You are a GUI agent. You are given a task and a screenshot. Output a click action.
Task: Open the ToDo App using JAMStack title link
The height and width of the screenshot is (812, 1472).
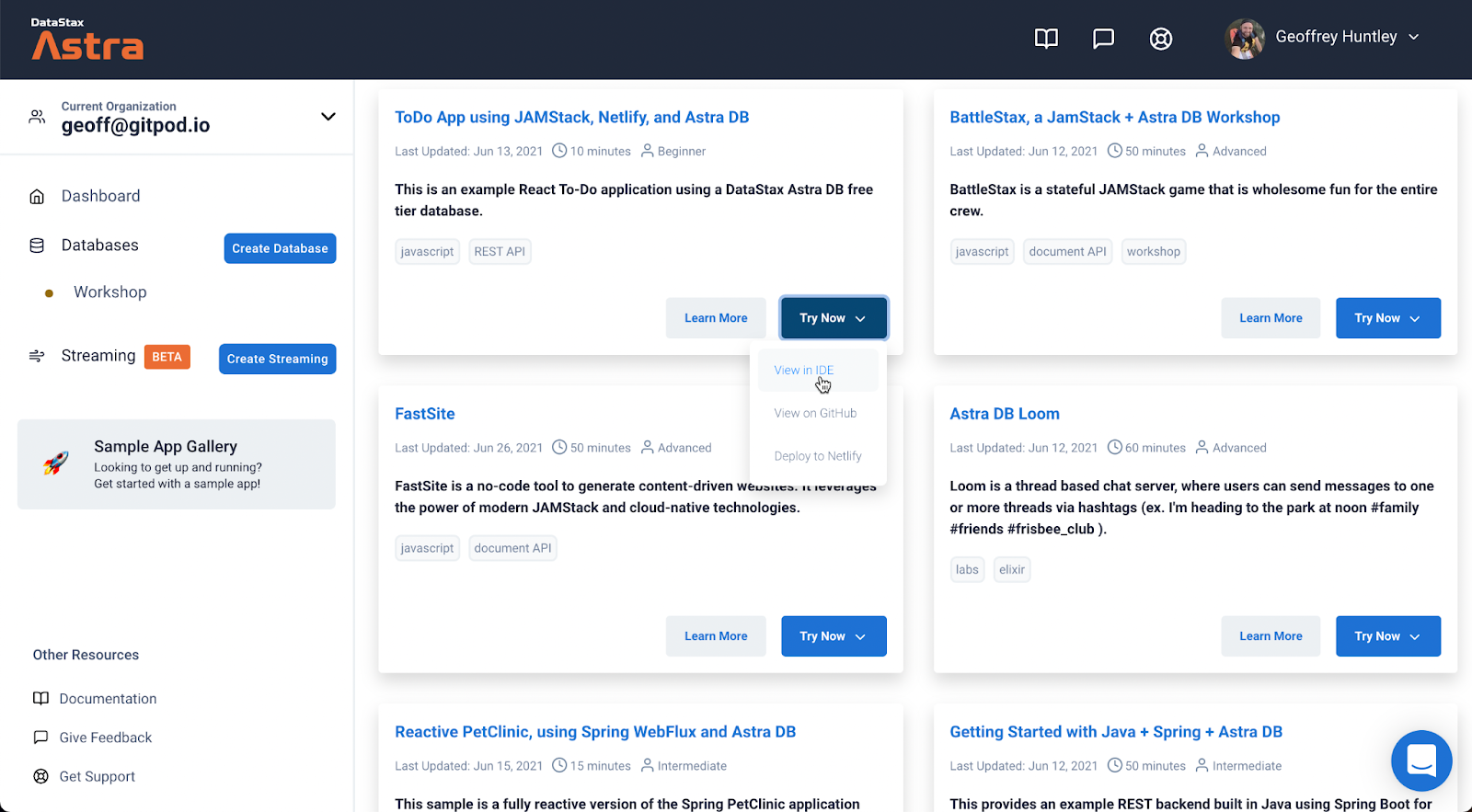(571, 118)
